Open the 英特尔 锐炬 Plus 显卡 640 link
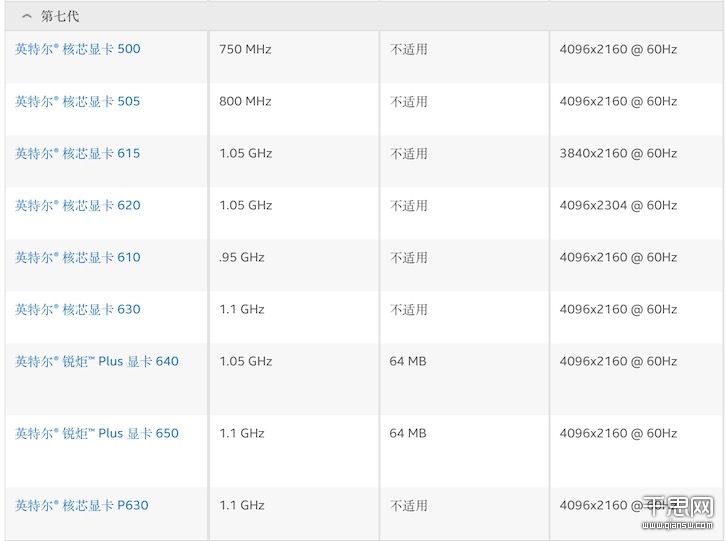The width and height of the screenshot is (726, 541). point(97,361)
